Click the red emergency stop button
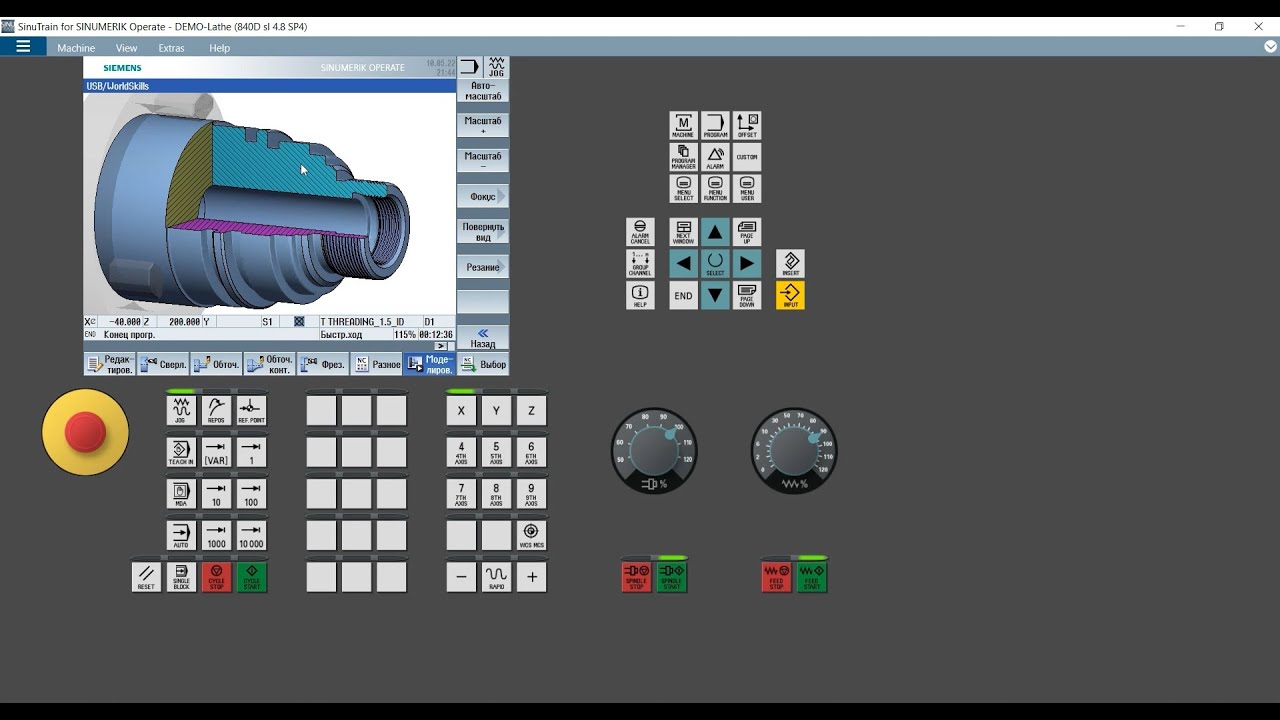 pyautogui.click(x=85, y=432)
